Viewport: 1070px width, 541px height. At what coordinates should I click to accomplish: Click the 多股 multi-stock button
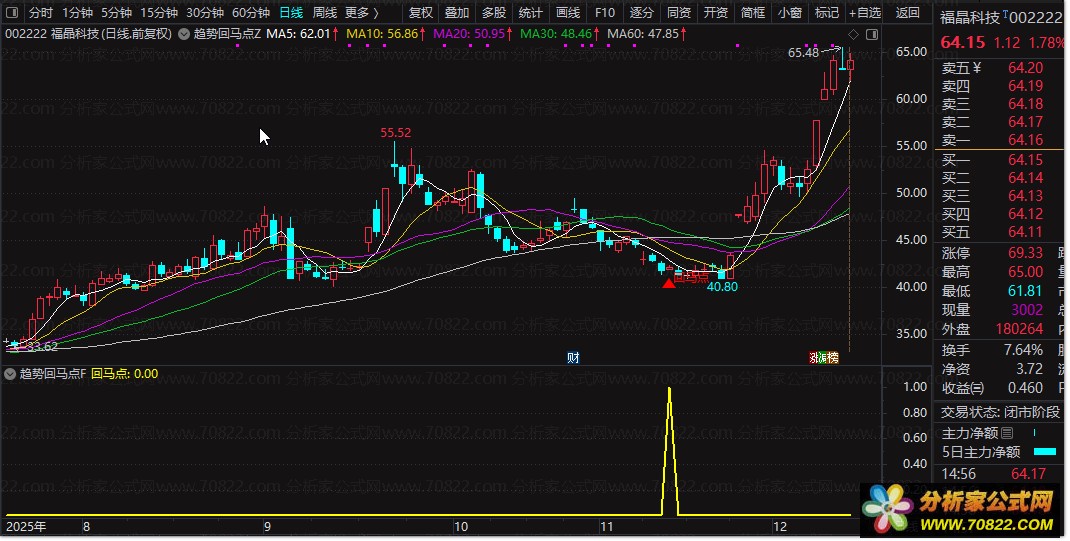pos(493,12)
